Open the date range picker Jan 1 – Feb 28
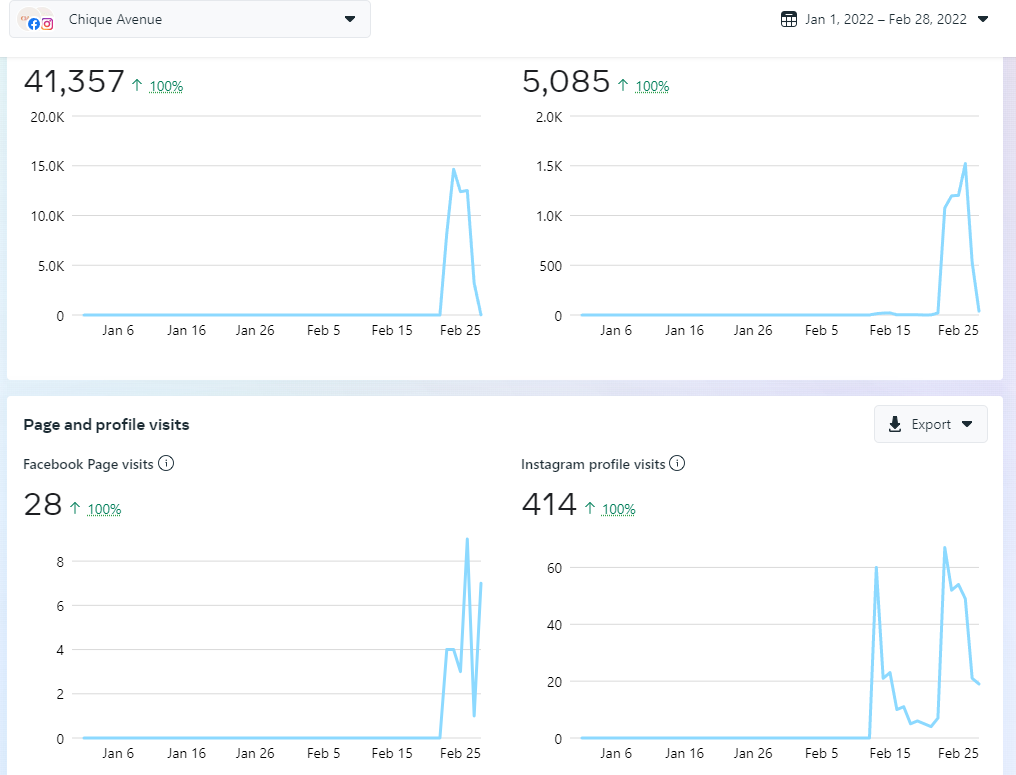 (x=885, y=19)
